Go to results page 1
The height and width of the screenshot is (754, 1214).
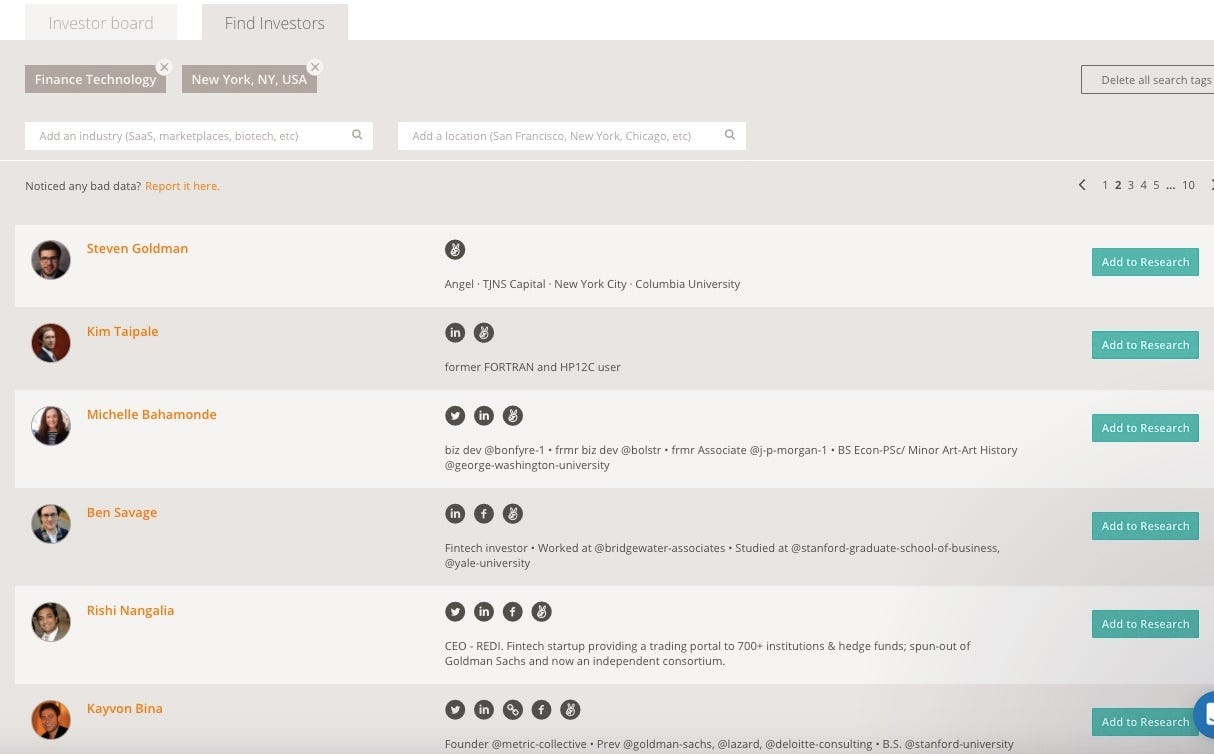(x=1105, y=185)
